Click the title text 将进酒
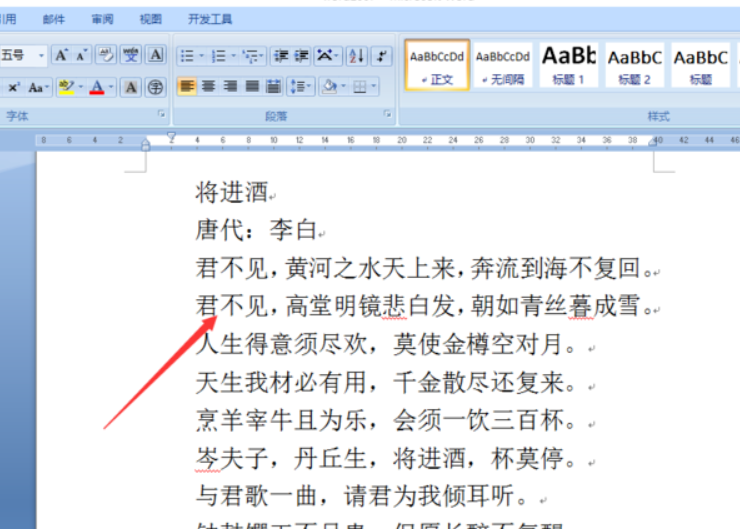This screenshot has height=529, width=740. pos(232,193)
